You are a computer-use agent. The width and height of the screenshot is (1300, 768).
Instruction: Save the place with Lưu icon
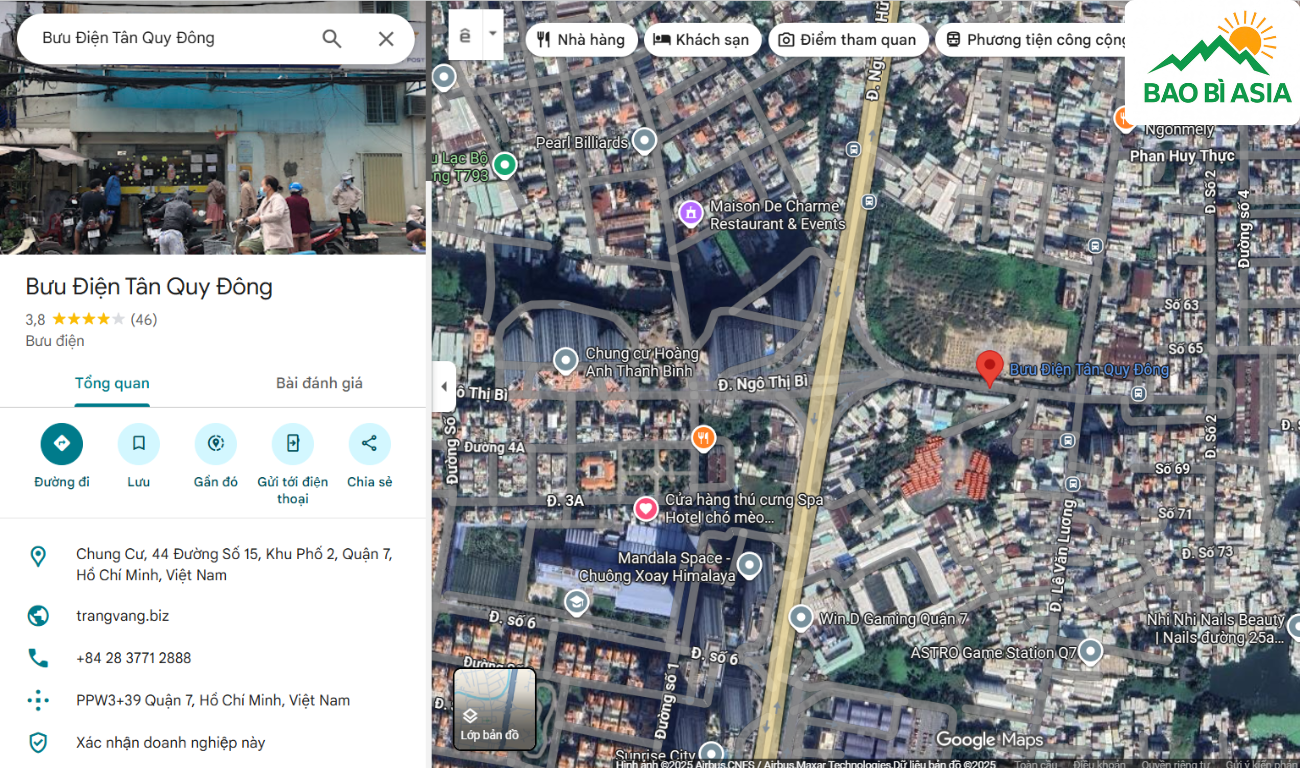139,444
